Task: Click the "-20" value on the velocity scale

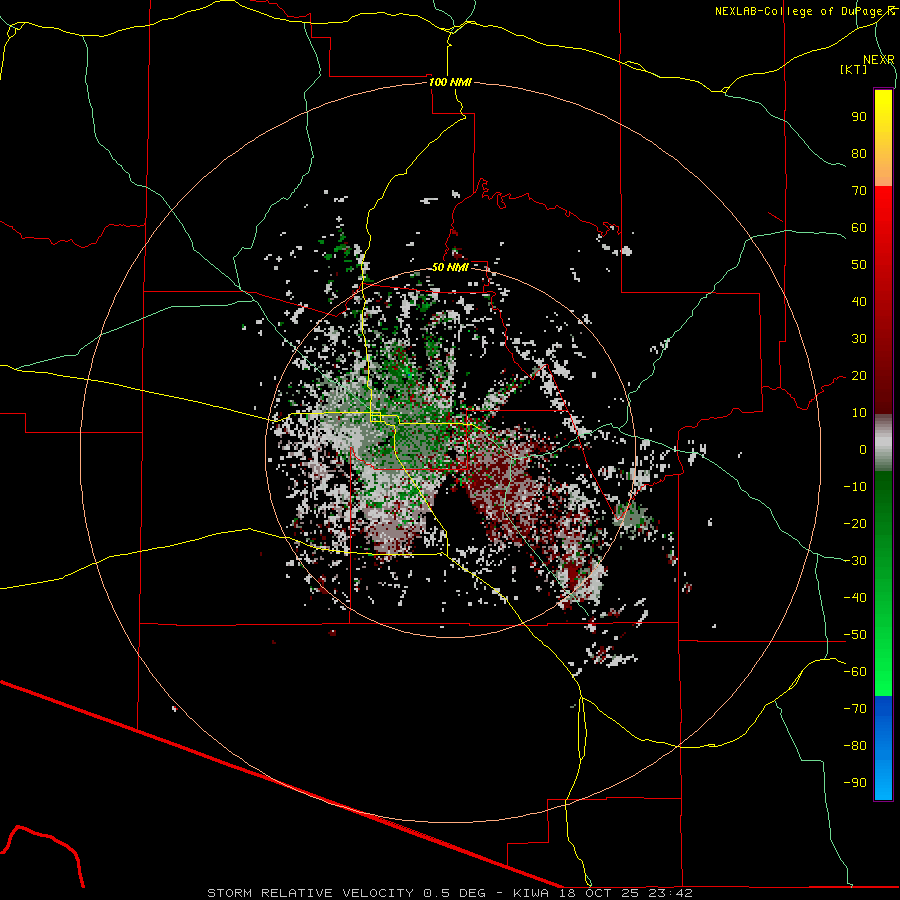Action: pyautogui.click(x=855, y=524)
